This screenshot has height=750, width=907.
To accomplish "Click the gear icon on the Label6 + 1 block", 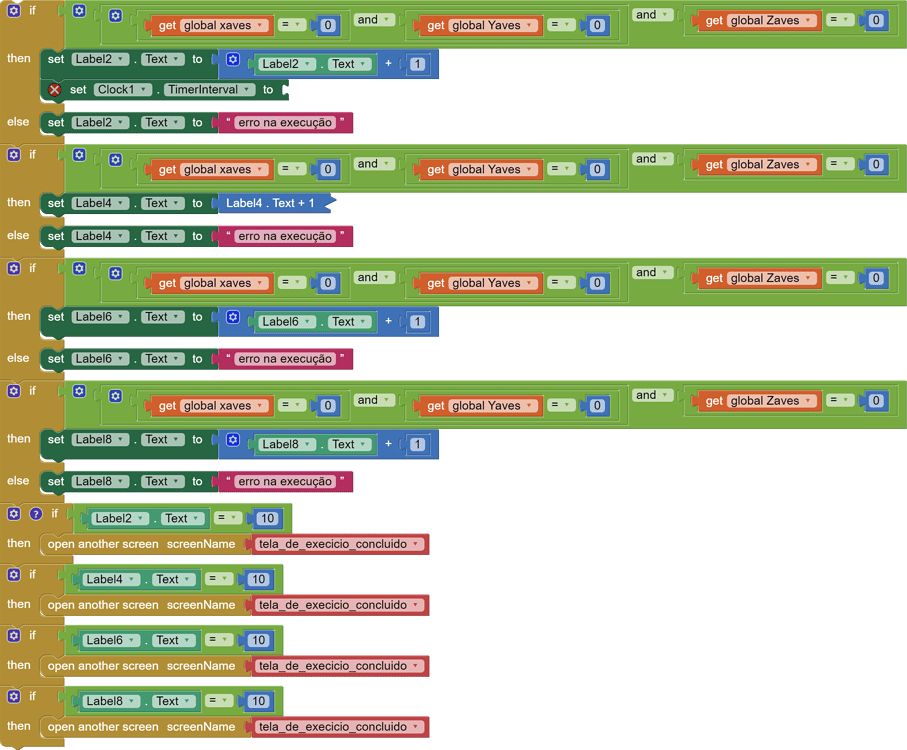I will click(233, 318).
